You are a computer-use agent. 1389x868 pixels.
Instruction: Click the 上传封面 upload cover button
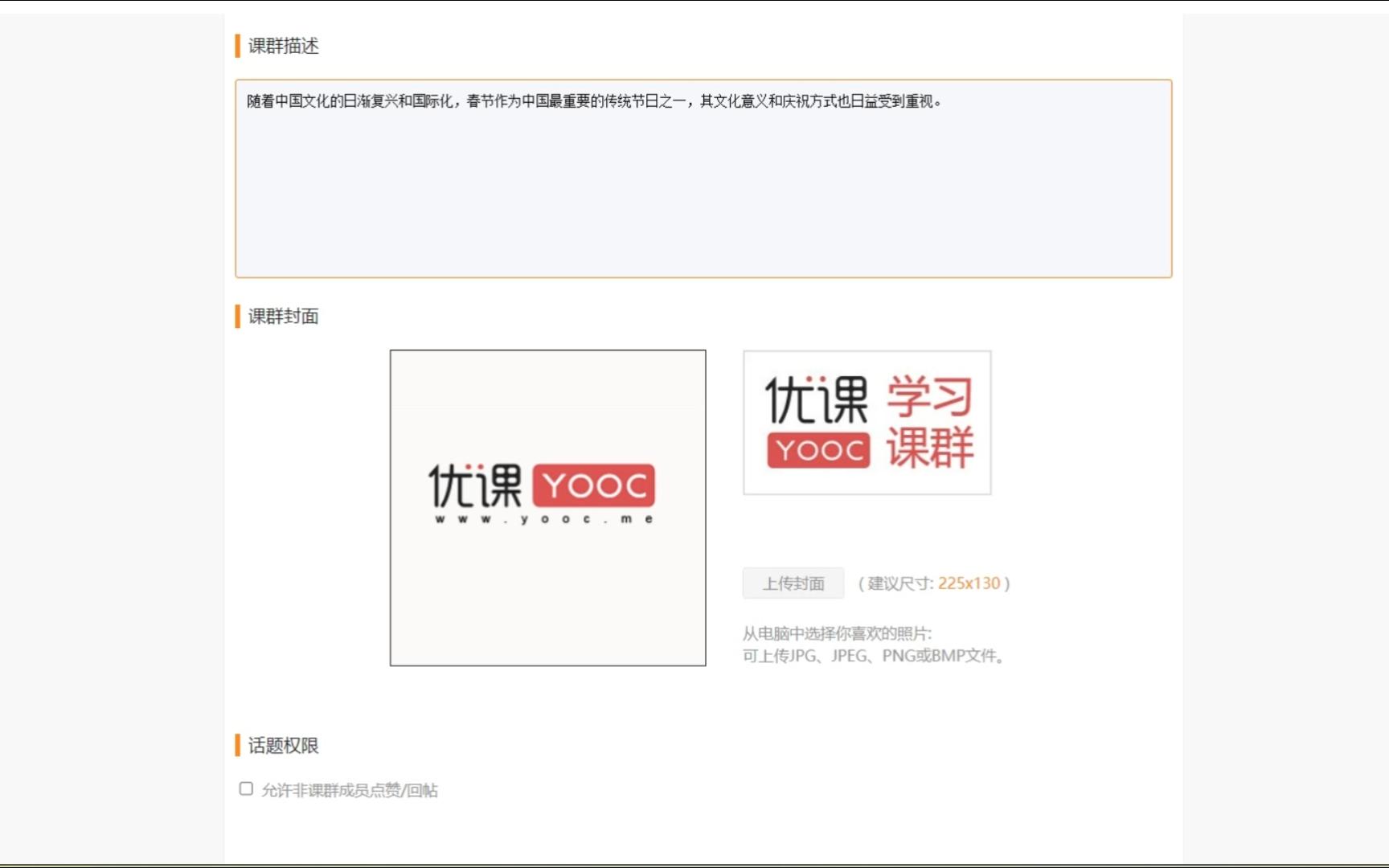(793, 583)
